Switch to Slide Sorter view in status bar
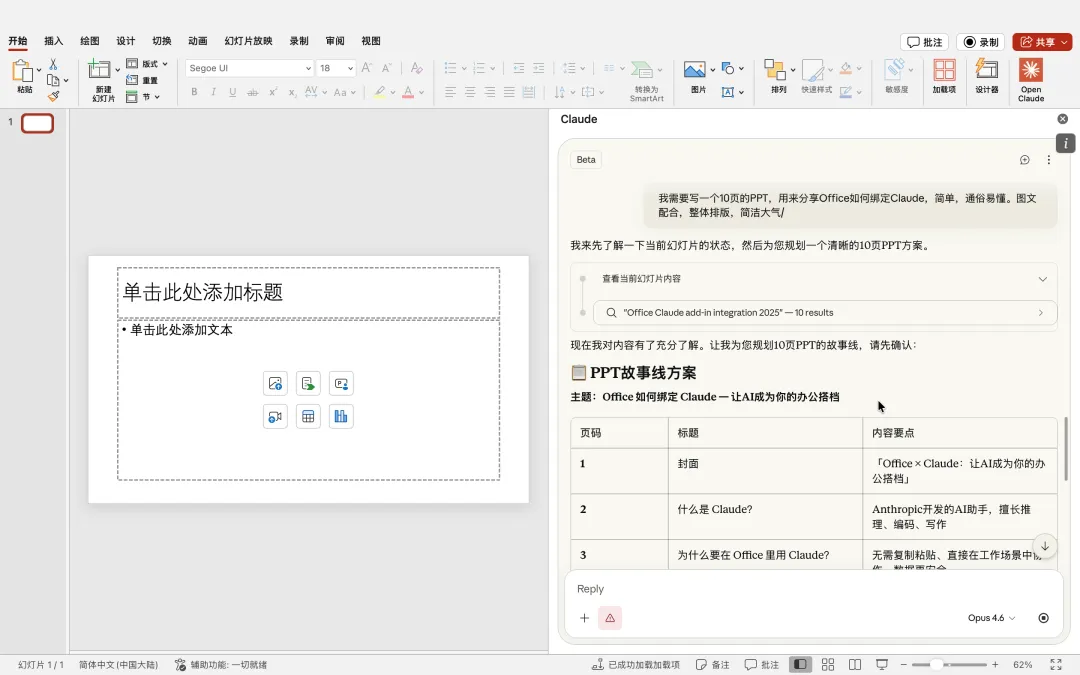Viewport: 1080px width, 675px height. coord(828,665)
